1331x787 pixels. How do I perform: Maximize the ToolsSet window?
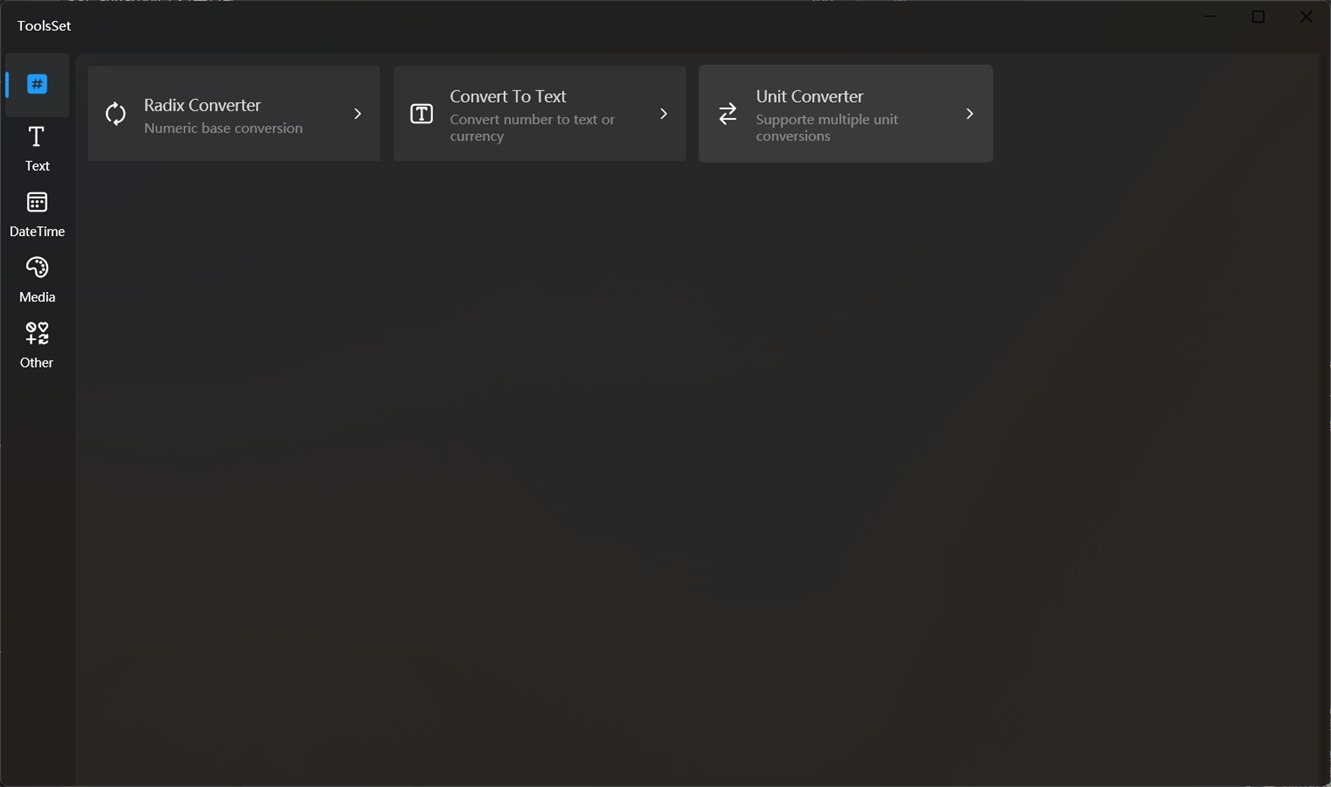point(1258,17)
